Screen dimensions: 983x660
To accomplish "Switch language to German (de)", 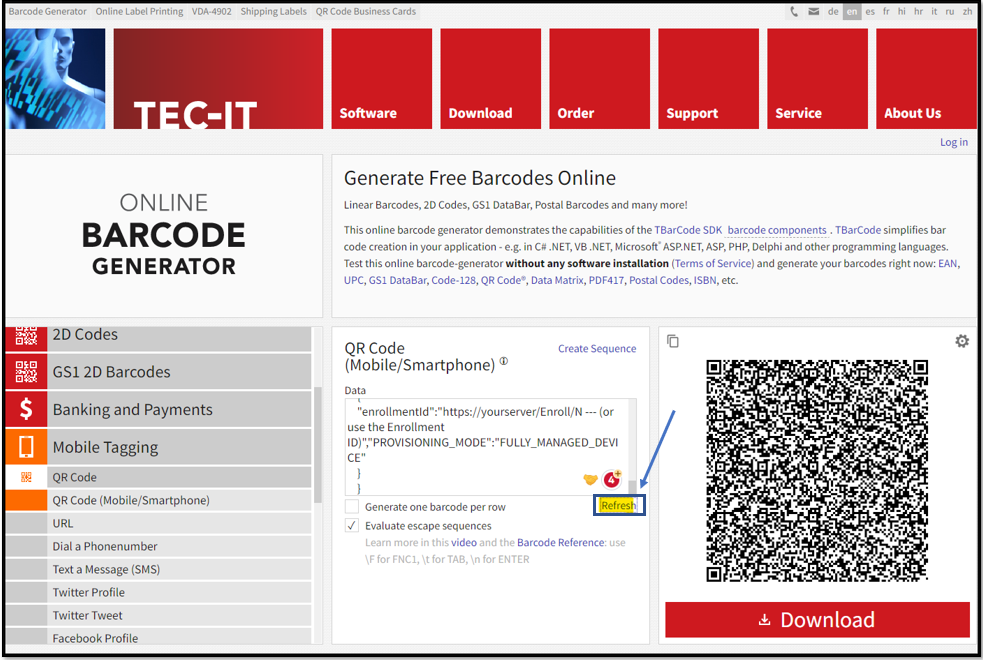I will 833,11.
